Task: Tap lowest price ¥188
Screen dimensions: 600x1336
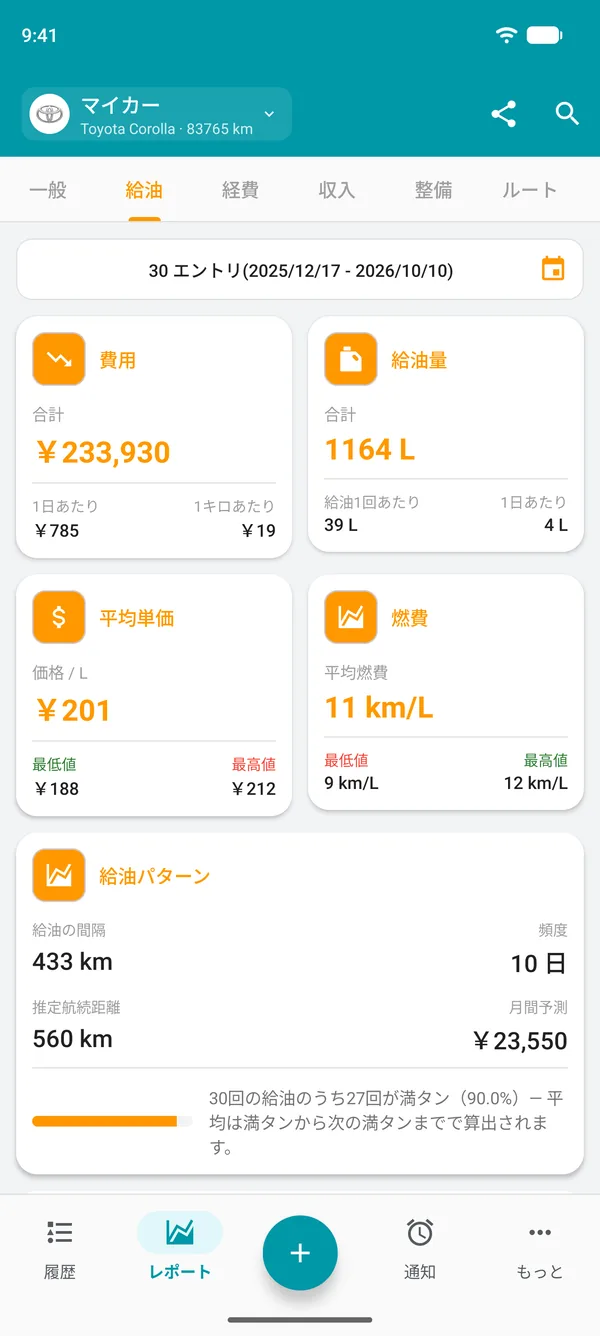Action: pos(56,788)
